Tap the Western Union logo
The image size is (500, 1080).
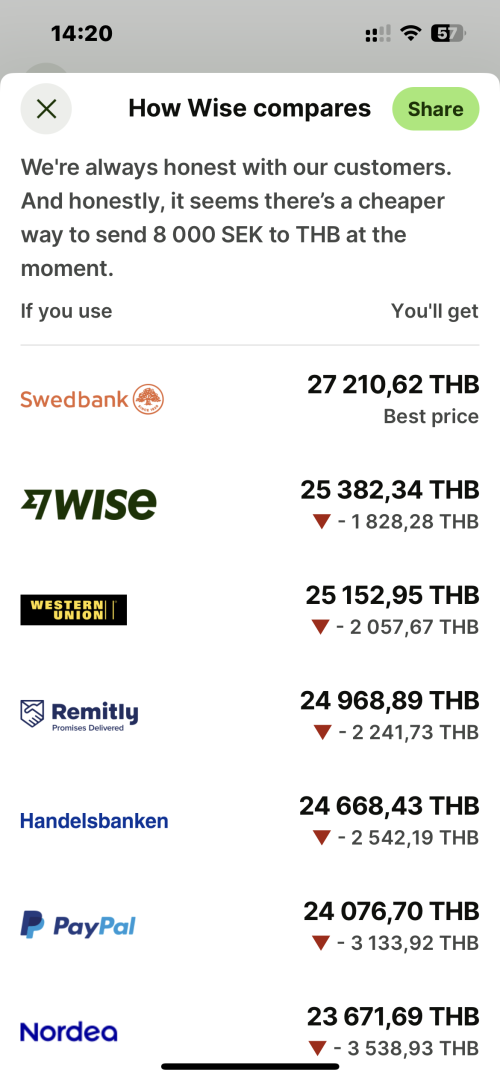74,610
